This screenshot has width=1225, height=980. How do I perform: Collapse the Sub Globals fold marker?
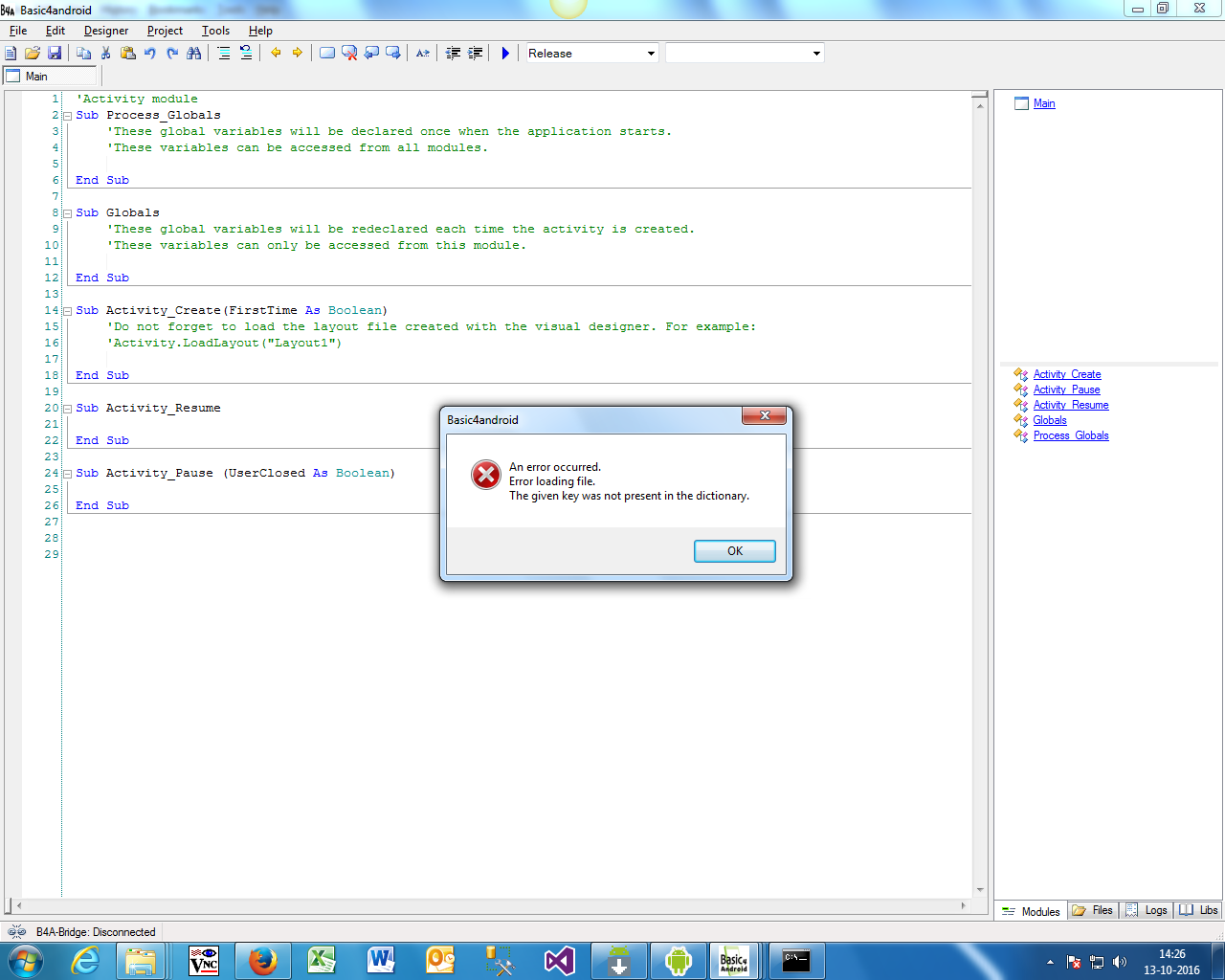pyautogui.click(x=67, y=213)
